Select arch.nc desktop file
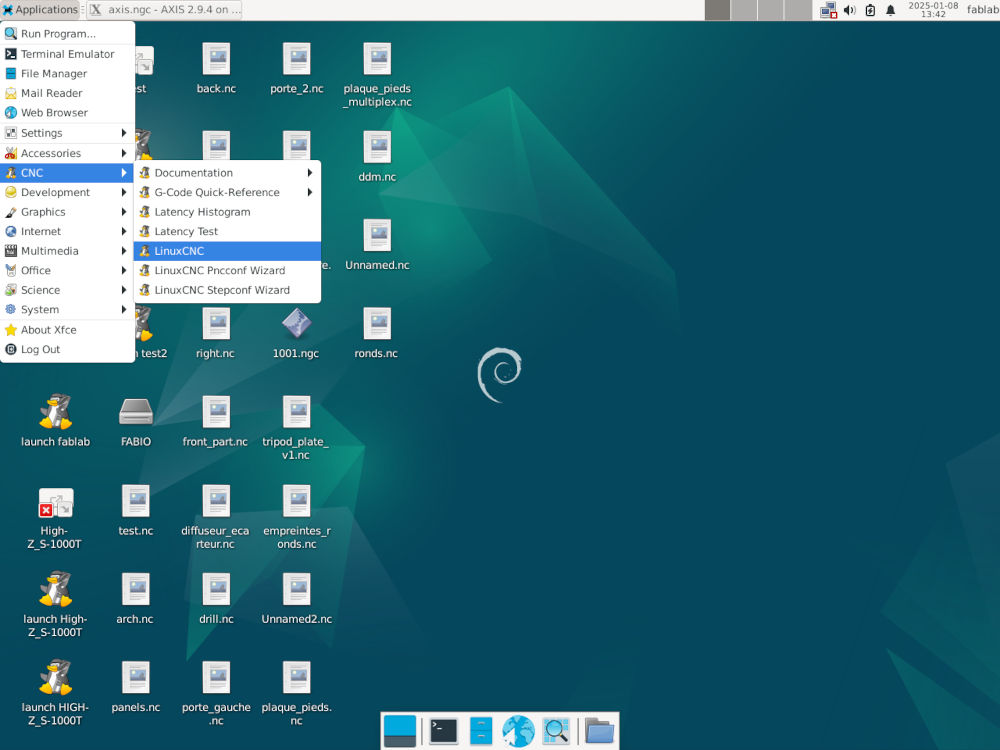The width and height of the screenshot is (1000, 750). point(136,589)
